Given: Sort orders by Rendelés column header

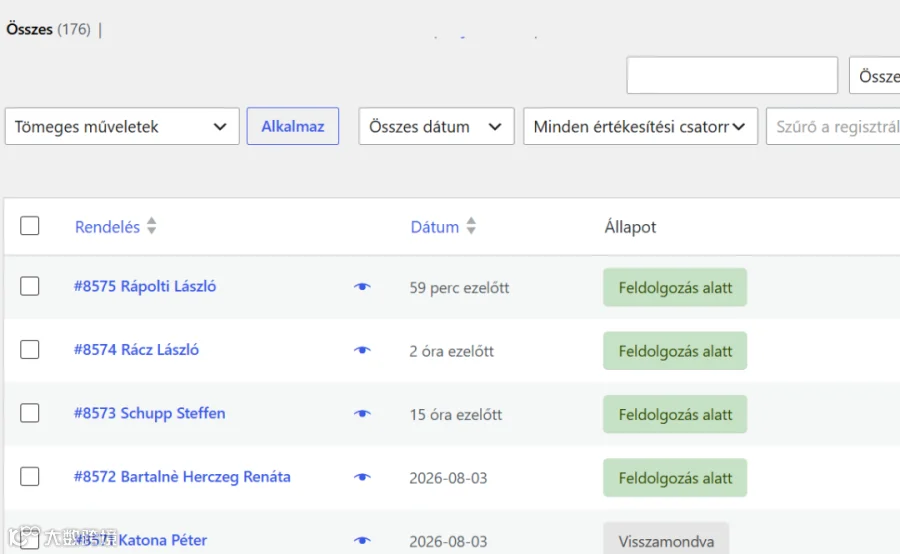Looking at the screenshot, I should 107,227.
